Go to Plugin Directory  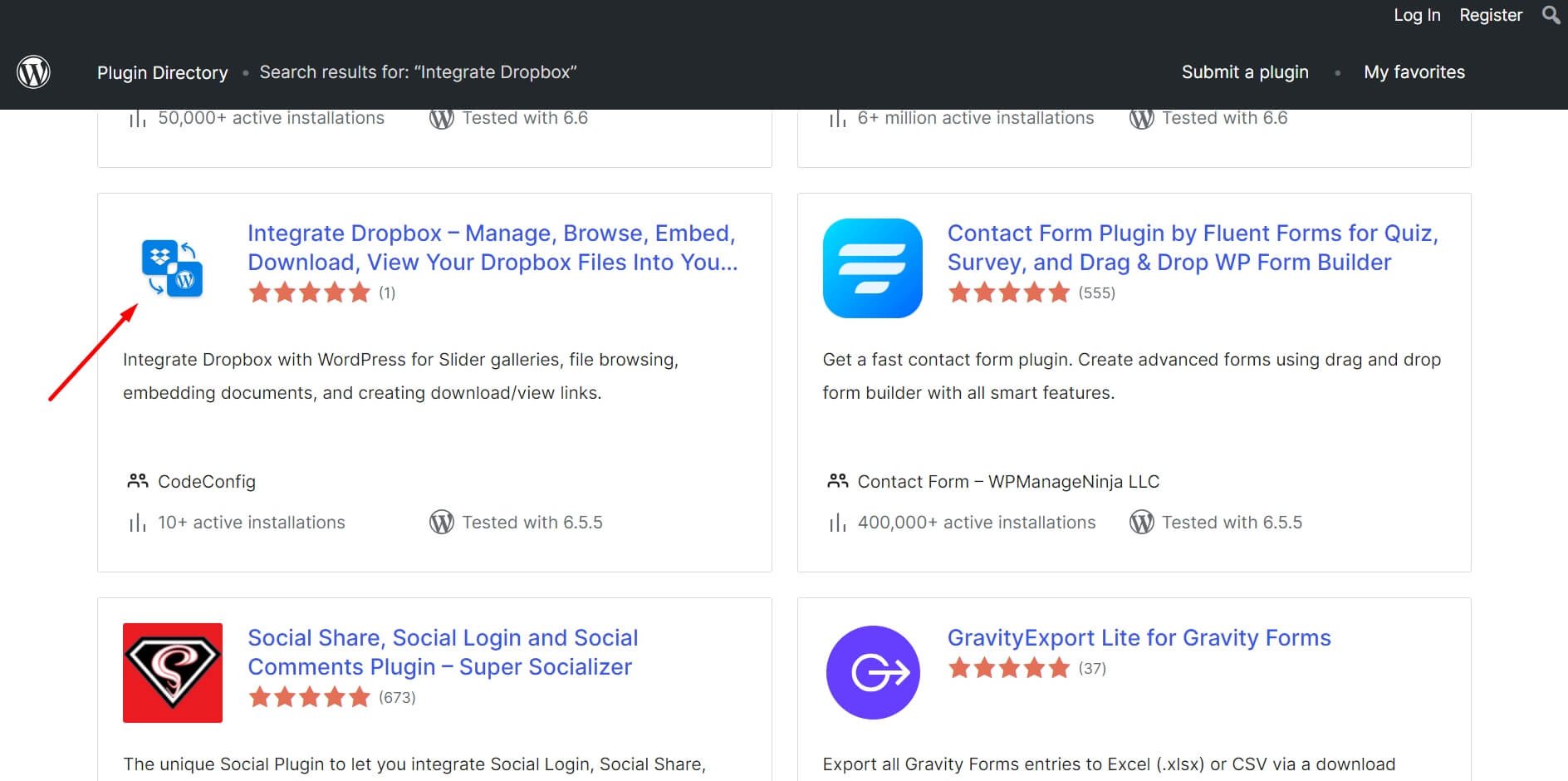pos(163,72)
